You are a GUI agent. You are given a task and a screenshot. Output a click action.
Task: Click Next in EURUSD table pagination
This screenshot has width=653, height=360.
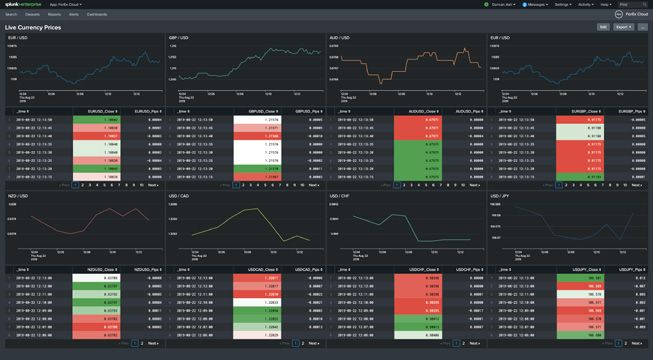(153, 185)
